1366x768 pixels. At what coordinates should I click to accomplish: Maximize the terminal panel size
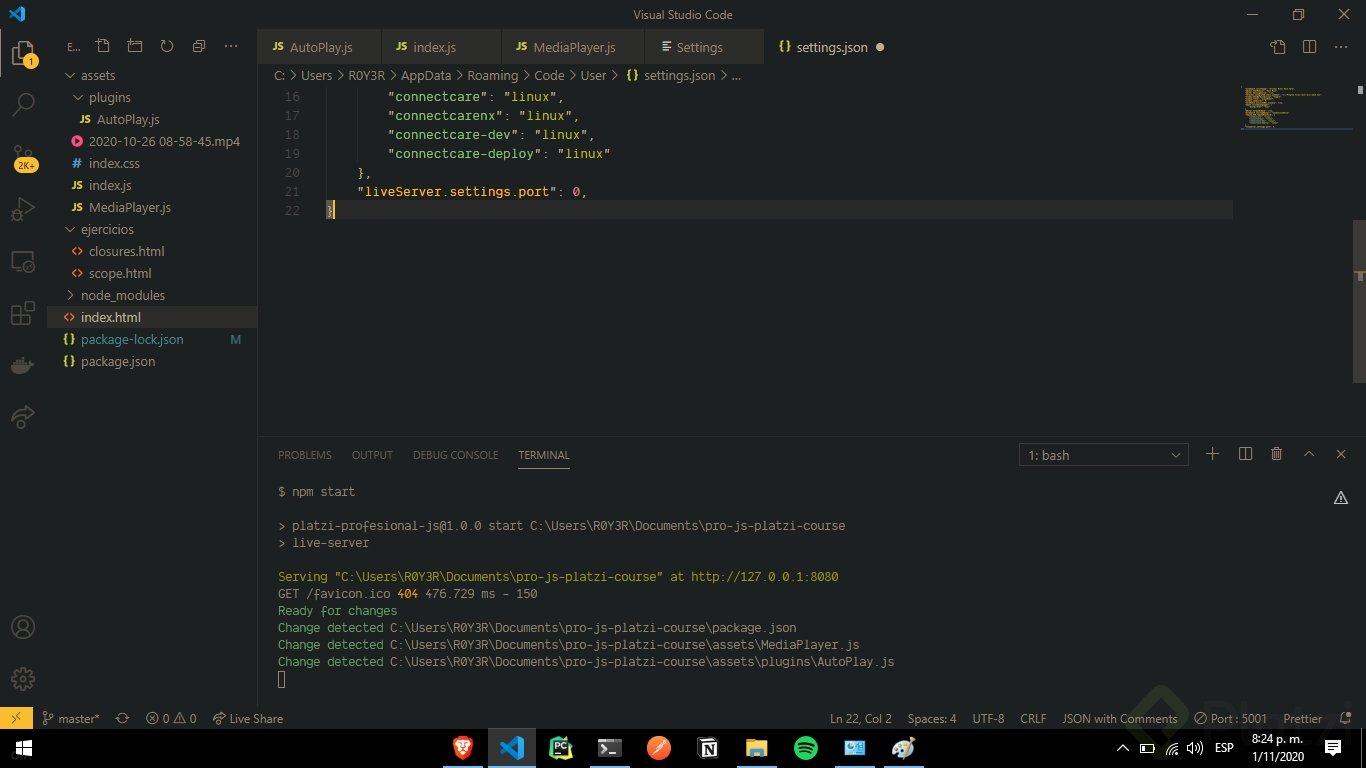[x=1308, y=454]
